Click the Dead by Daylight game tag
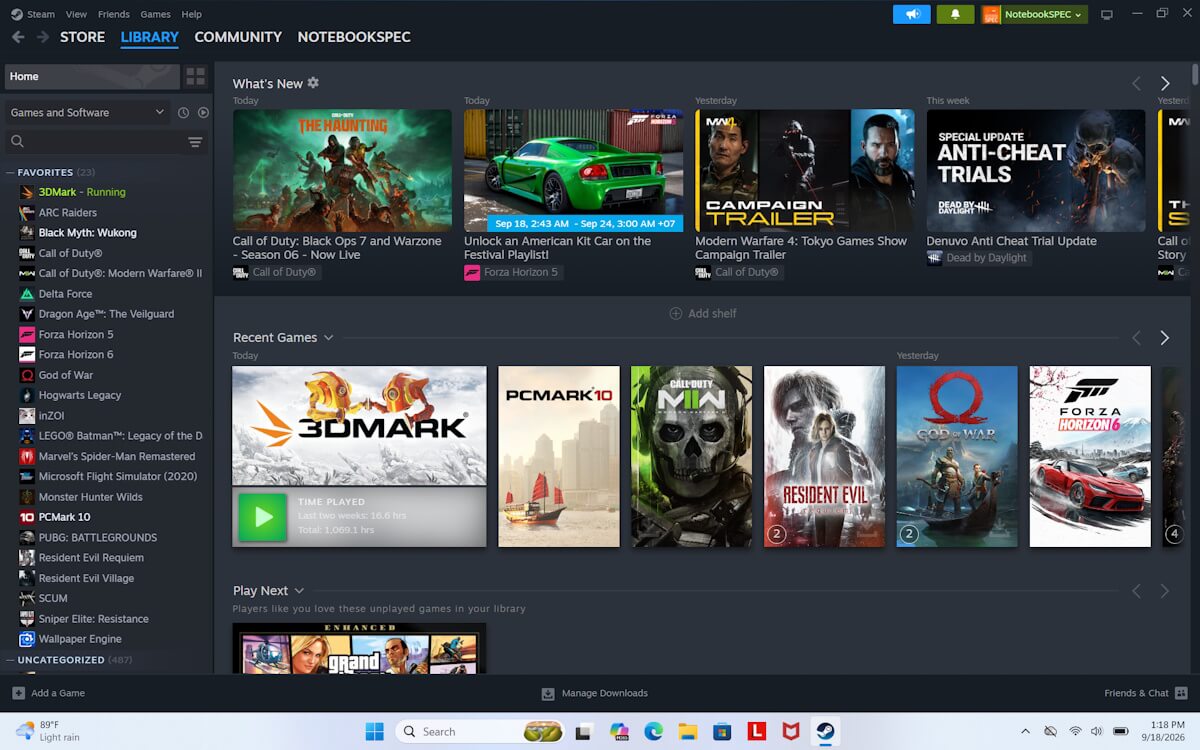 point(977,258)
